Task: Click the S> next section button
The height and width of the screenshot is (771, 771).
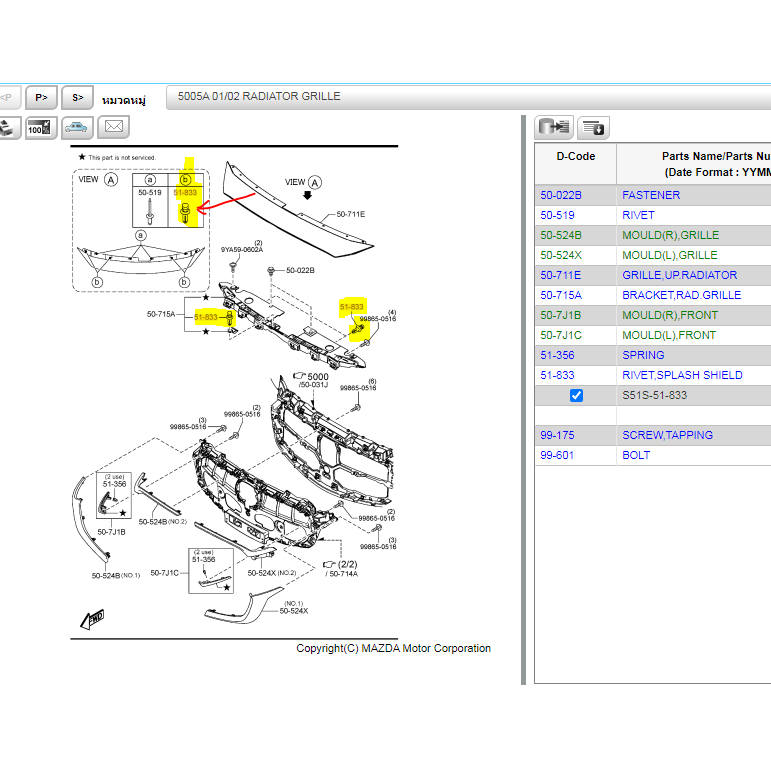Action: 77,97
